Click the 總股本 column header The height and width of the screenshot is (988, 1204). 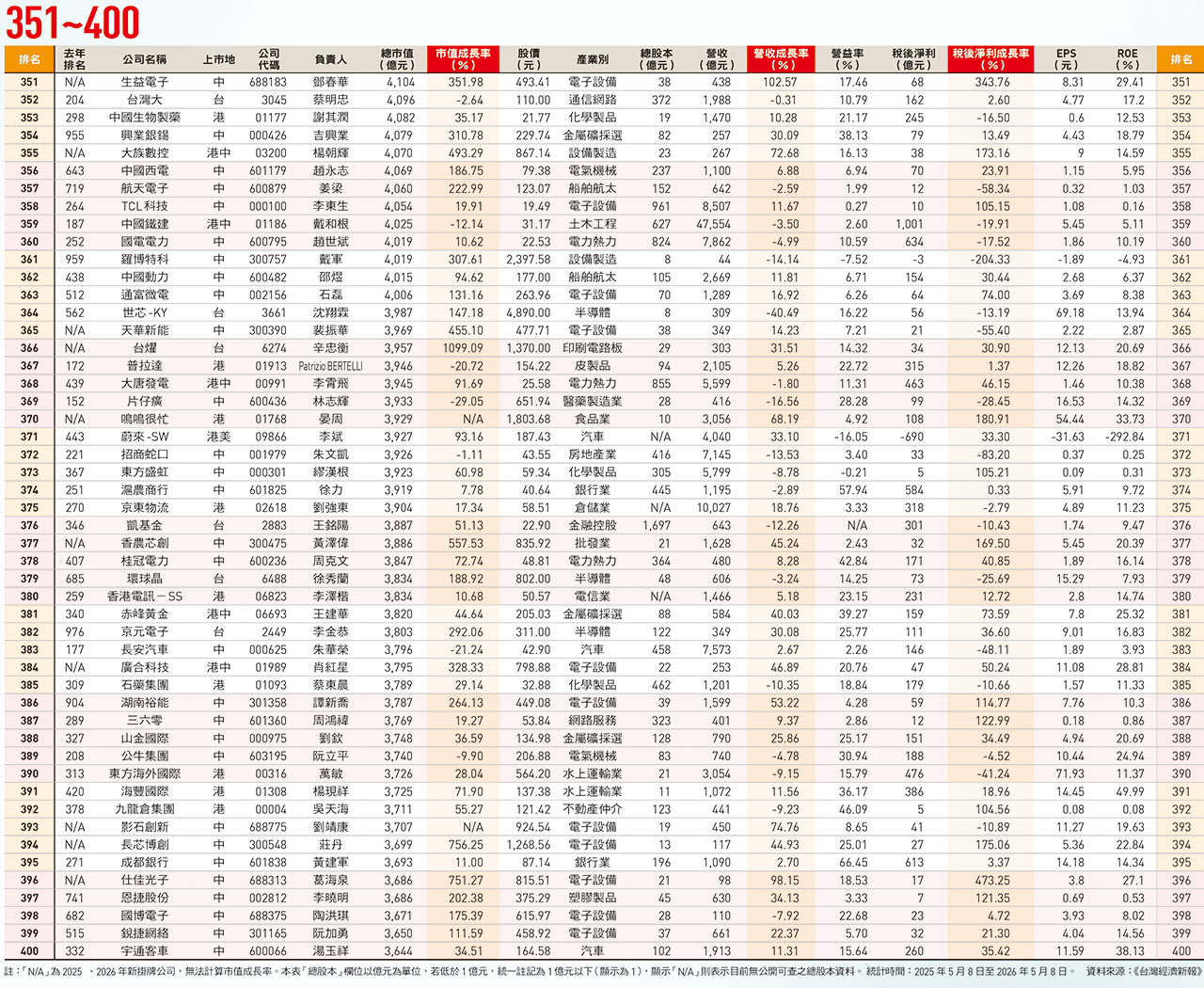[657, 59]
